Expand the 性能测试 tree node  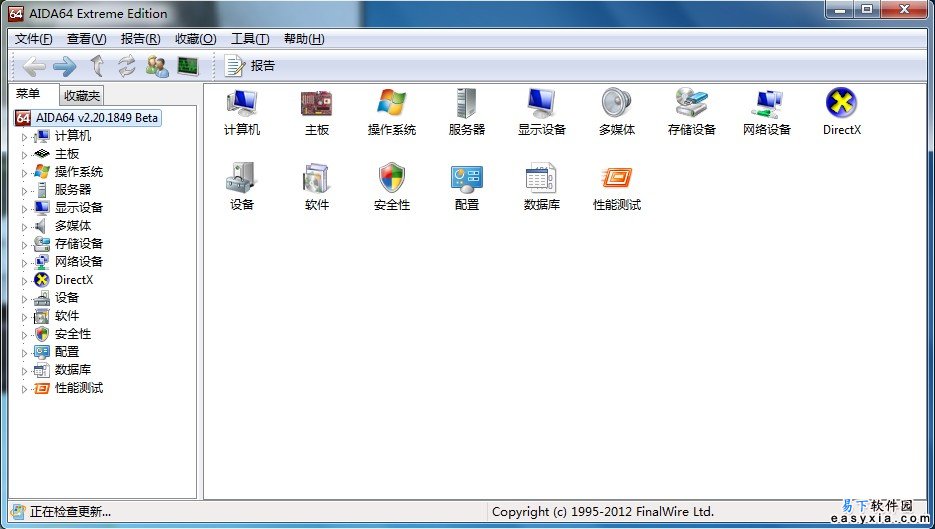[x=24, y=389]
